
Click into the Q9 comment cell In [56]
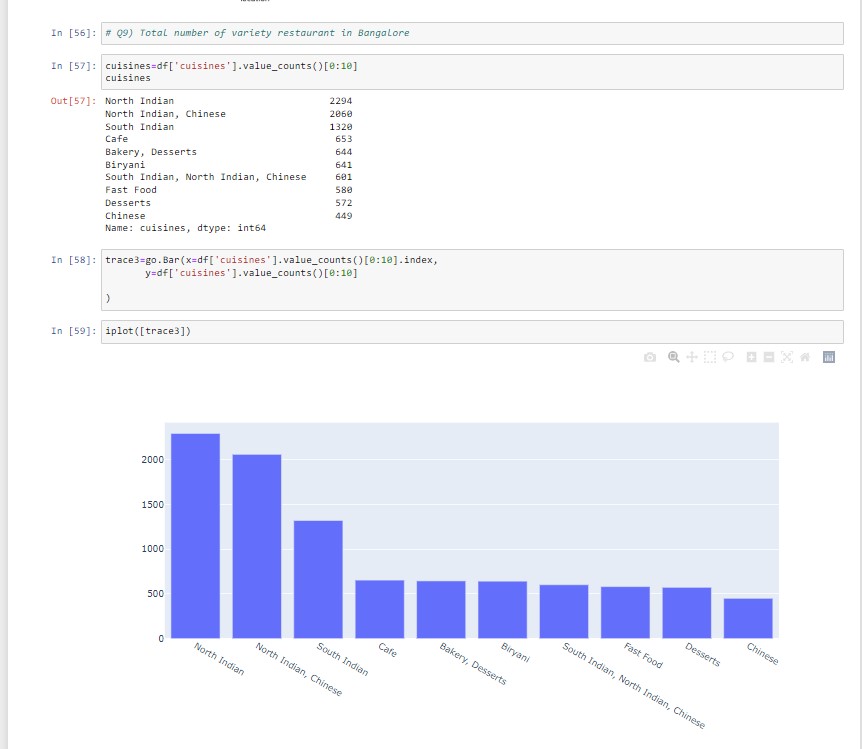point(472,34)
